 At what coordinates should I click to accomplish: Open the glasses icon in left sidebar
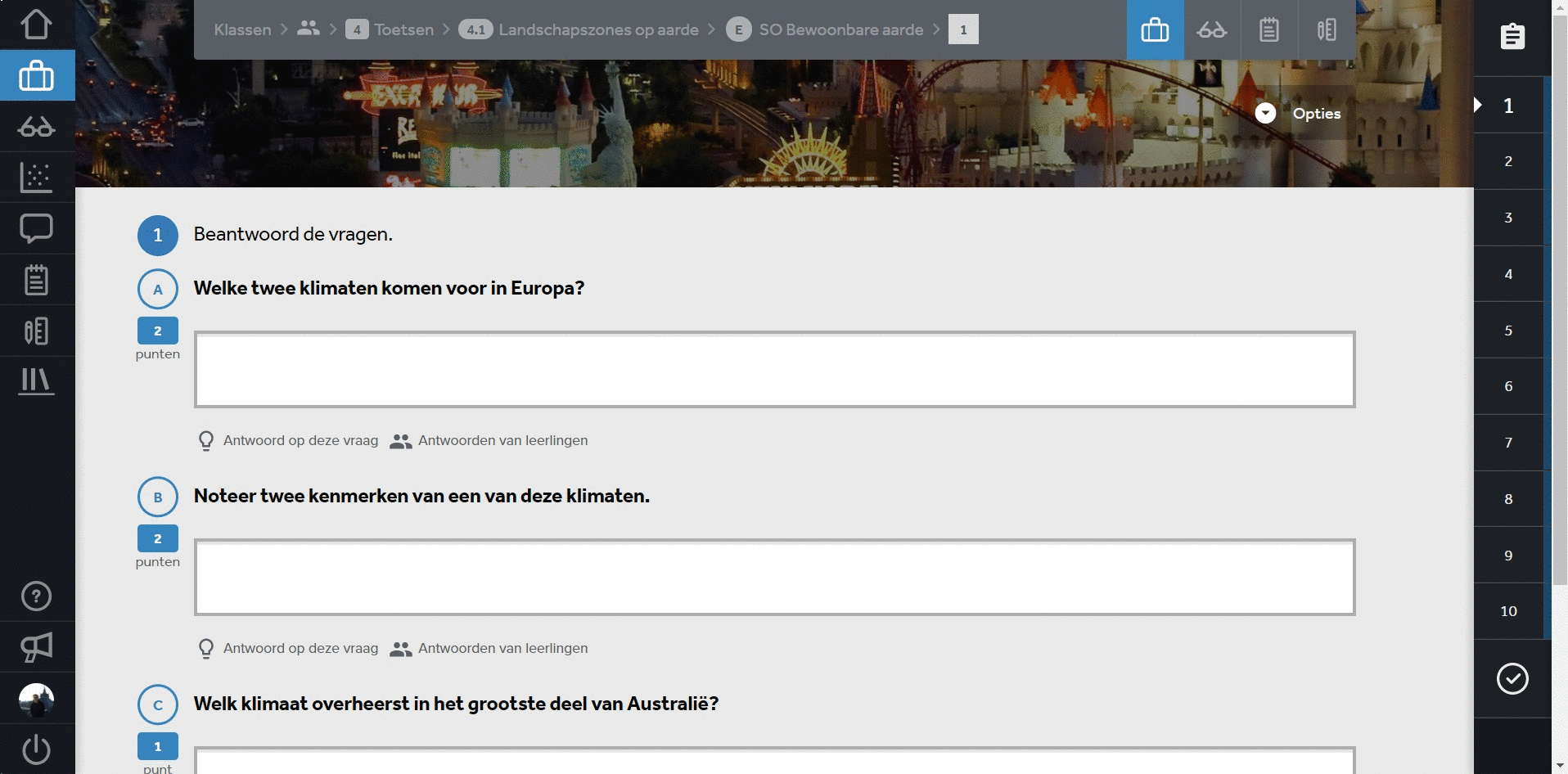tap(37, 127)
